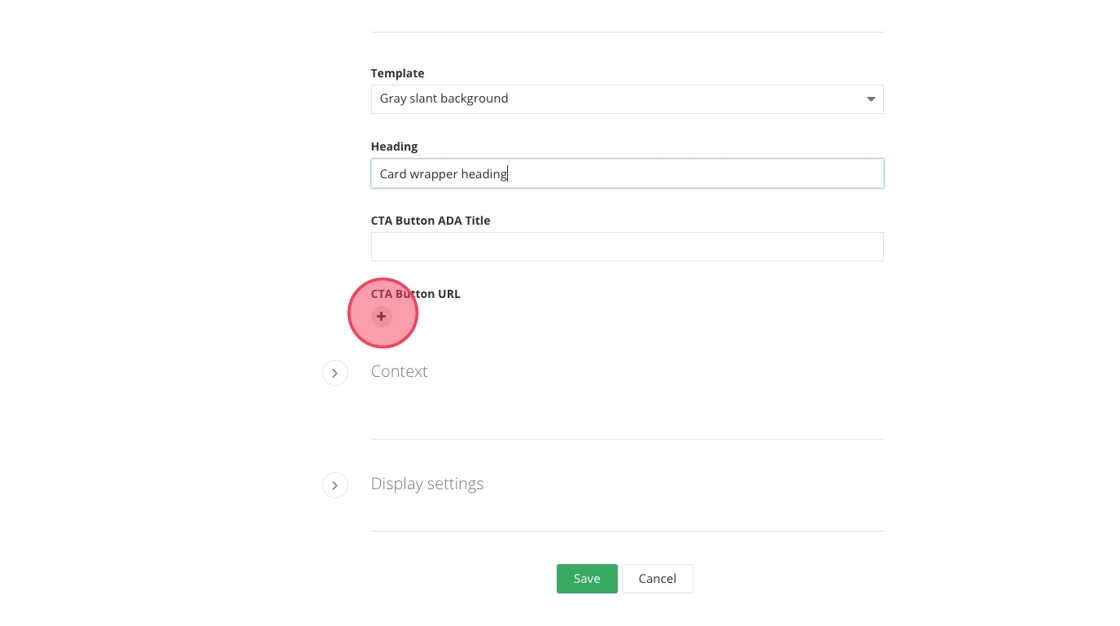Click the Display settings section title
The height and width of the screenshot is (626, 1120).
point(427,483)
